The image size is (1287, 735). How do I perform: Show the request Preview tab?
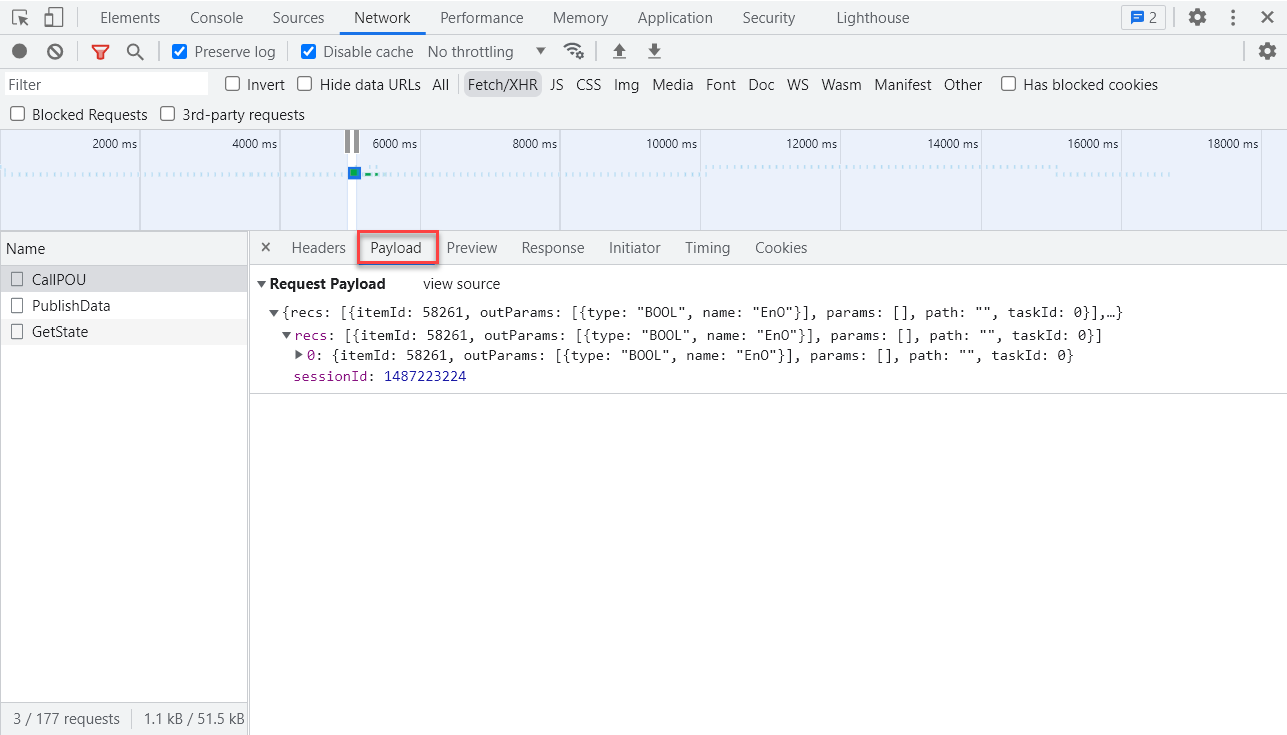472,248
